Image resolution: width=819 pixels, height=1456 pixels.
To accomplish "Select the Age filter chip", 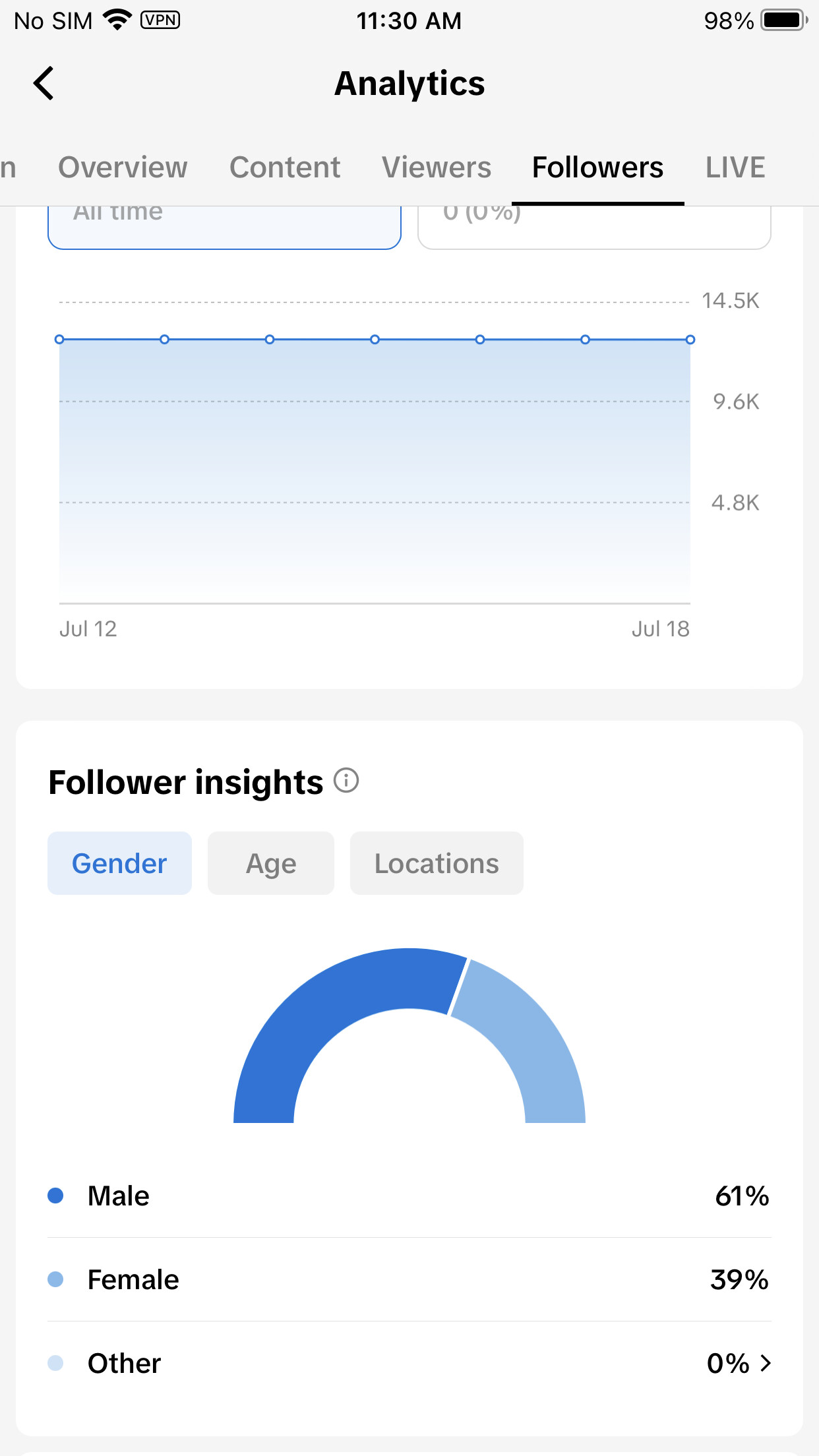I will pos(271,863).
